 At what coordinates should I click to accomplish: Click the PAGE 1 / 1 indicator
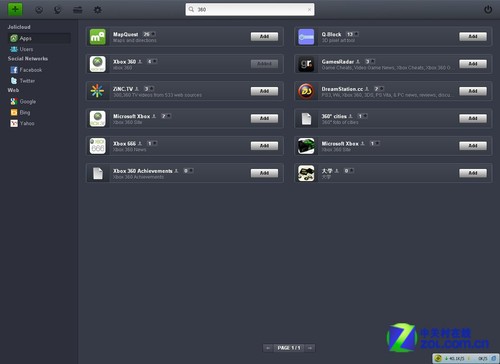click(289, 348)
